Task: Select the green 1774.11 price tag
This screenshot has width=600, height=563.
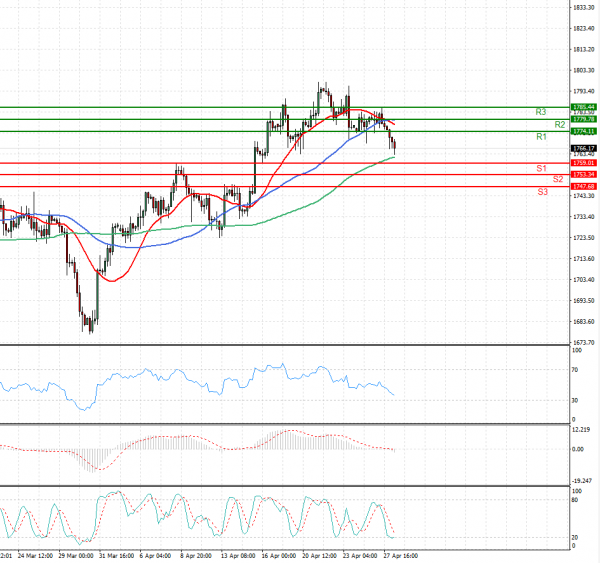Action: coord(584,132)
